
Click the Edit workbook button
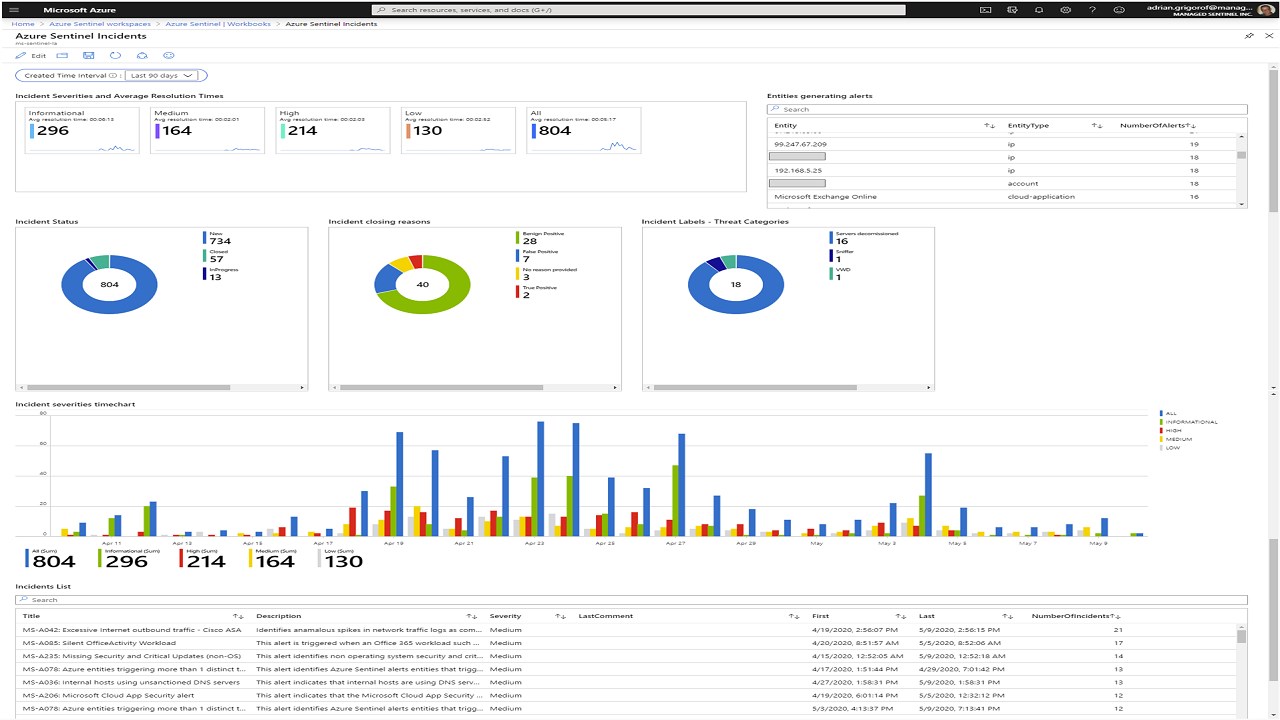pyautogui.click(x=31, y=56)
